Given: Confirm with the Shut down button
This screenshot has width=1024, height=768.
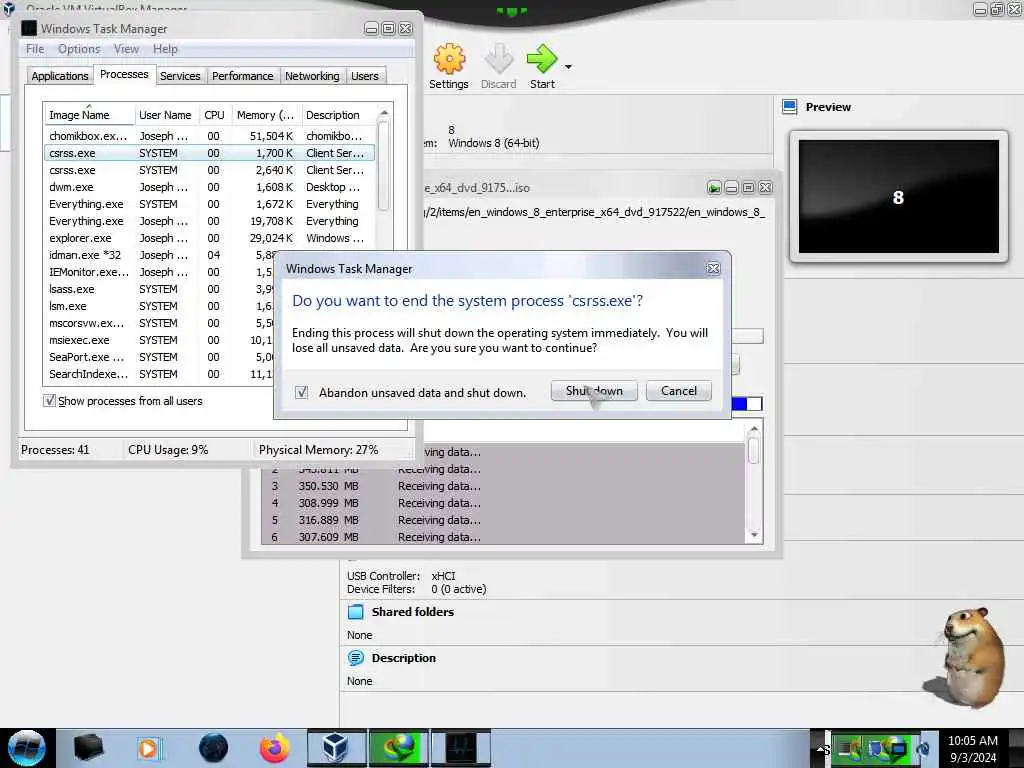Looking at the screenshot, I should coord(594,391).
